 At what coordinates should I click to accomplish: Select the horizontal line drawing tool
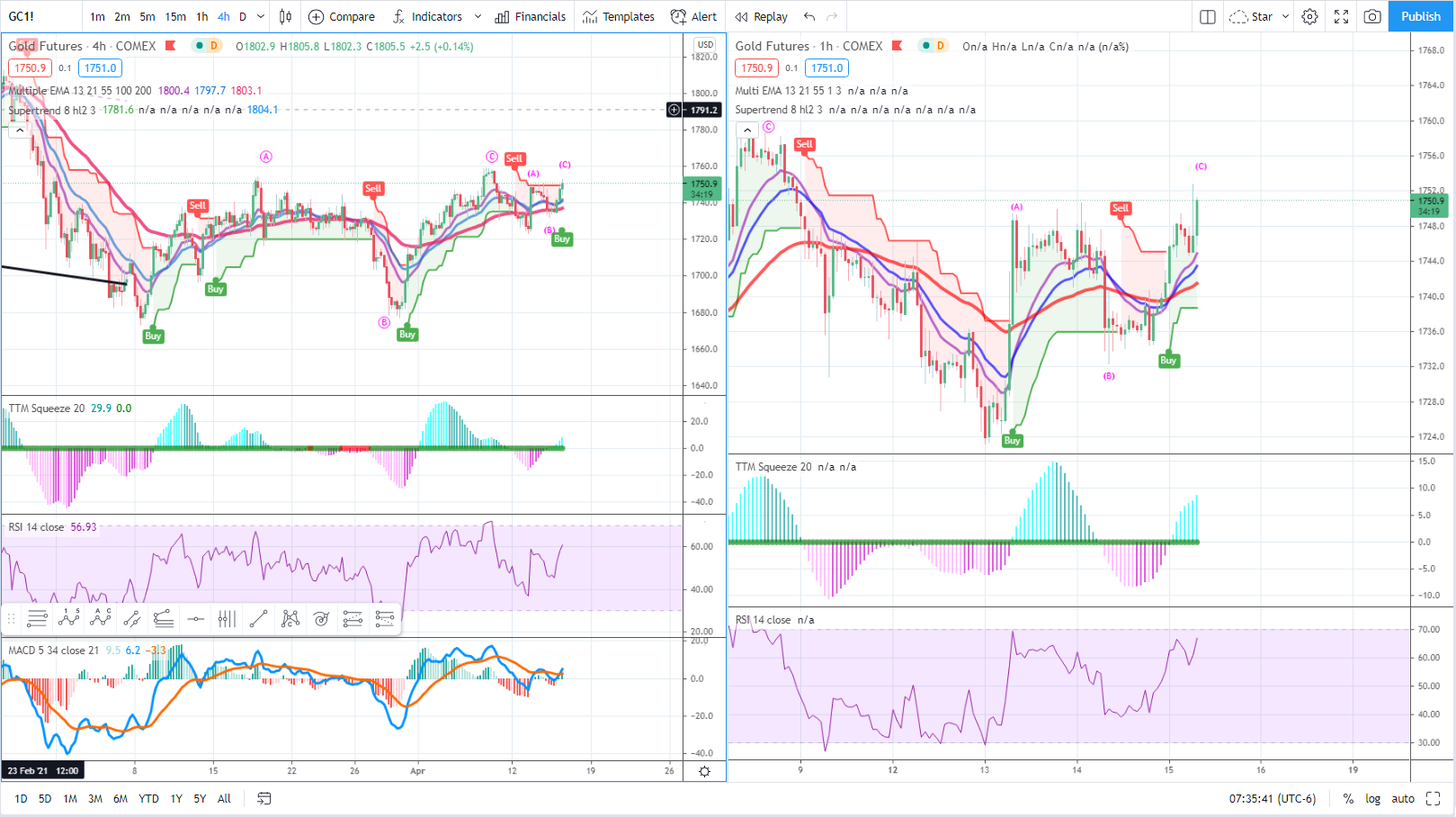click(x=195, y=618)
